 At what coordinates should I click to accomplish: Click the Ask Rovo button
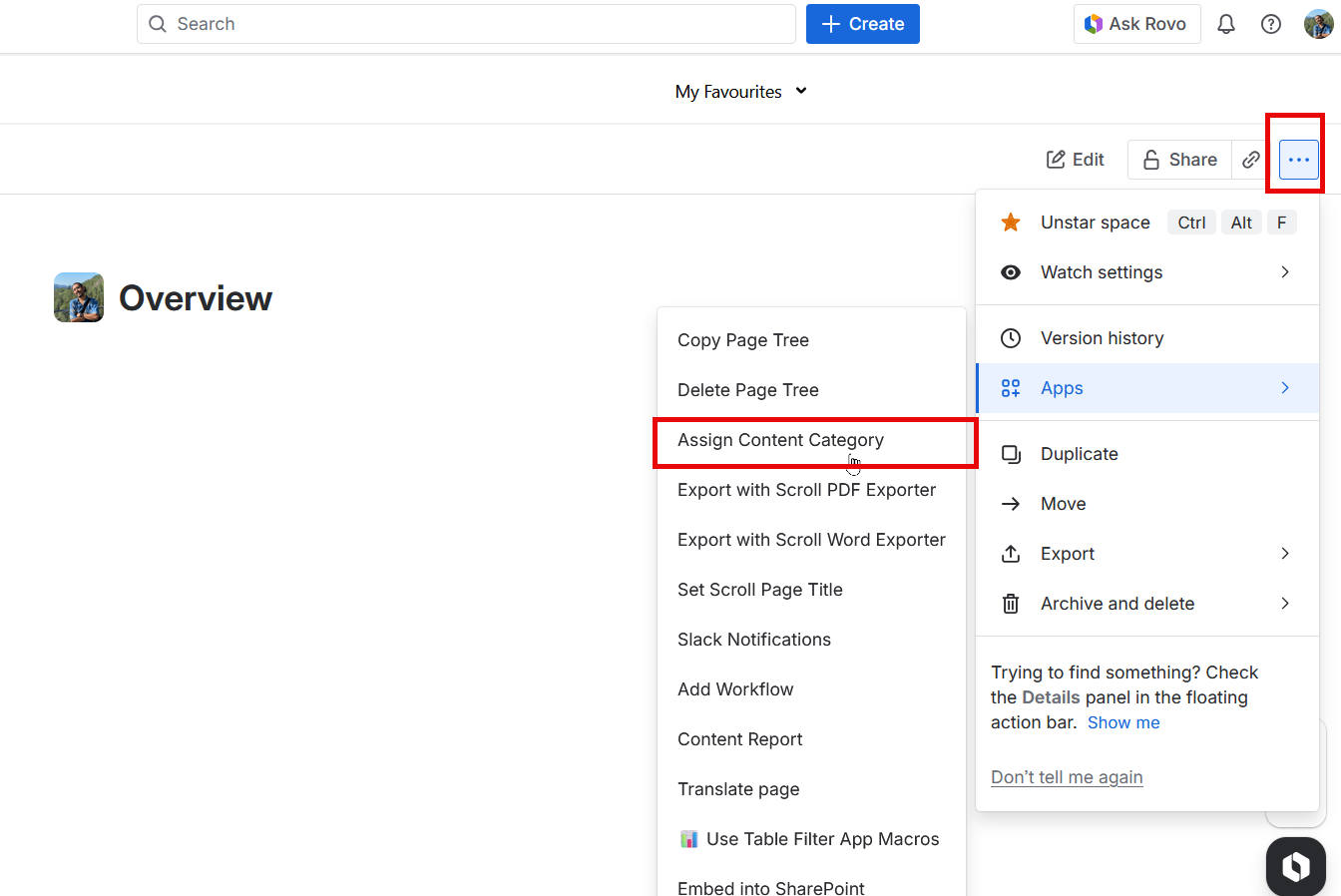click(1137, 24)
